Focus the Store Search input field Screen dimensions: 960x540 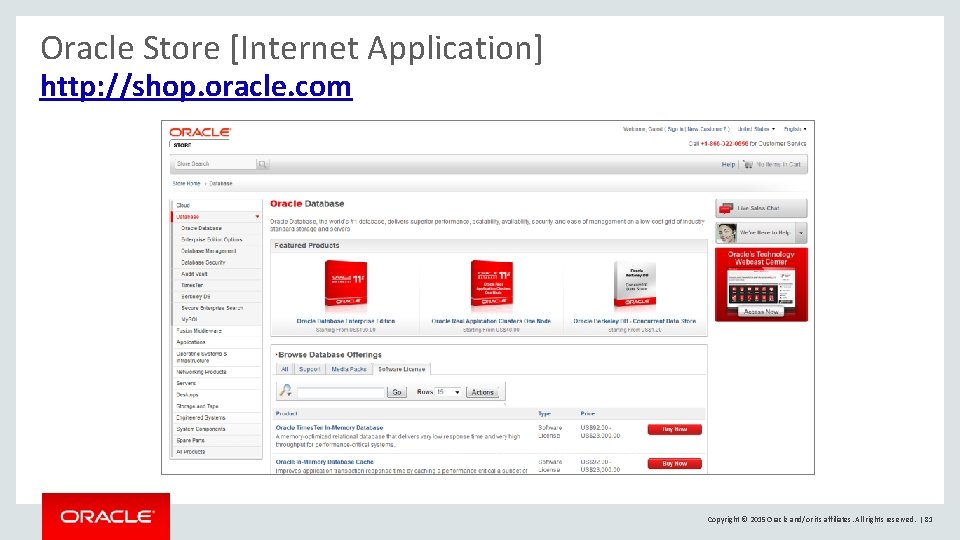(x=214, y=164)
